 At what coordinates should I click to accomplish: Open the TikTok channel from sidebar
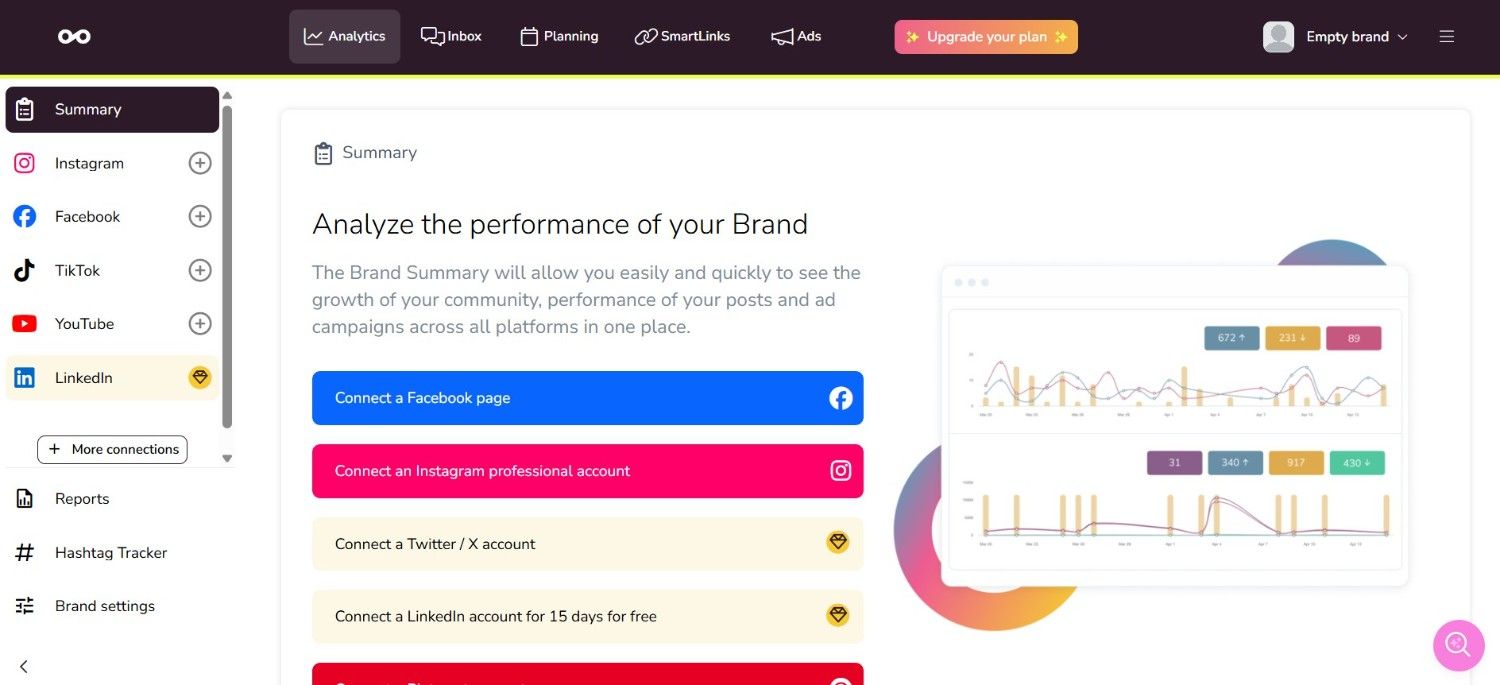[x=24, y=270]
